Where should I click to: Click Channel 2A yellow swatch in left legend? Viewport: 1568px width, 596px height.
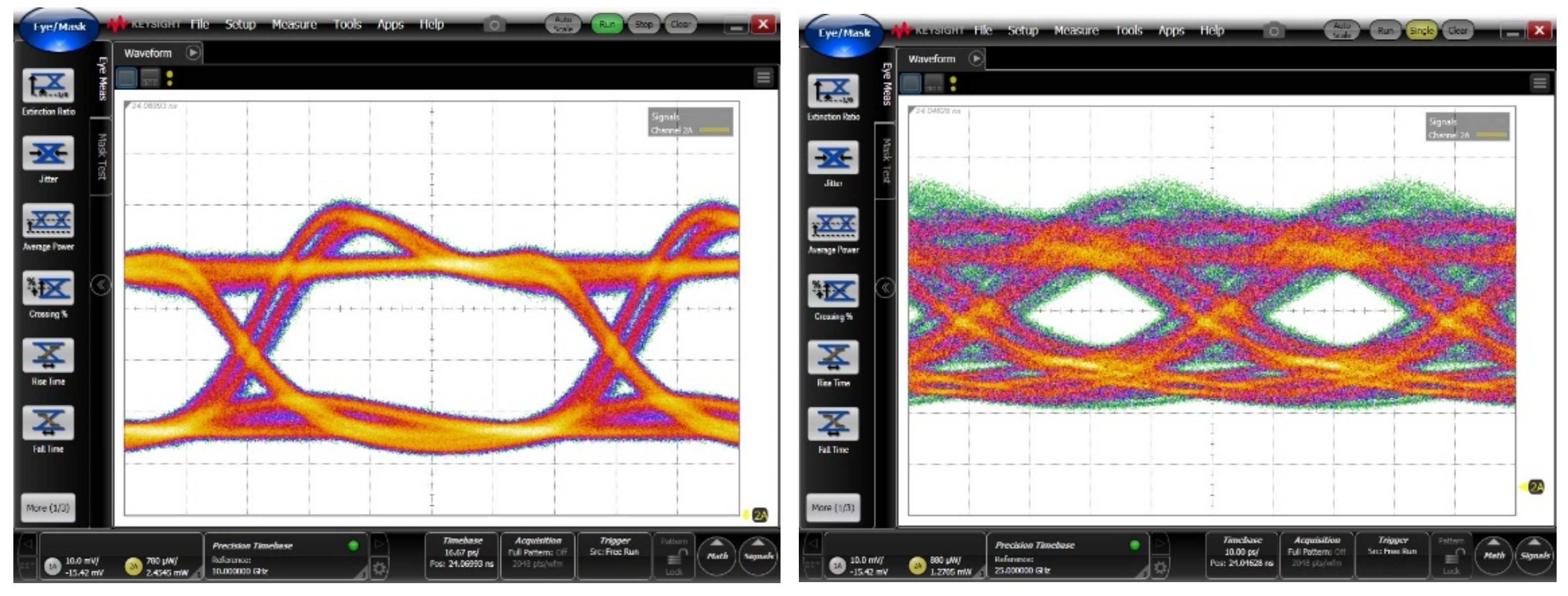click(714, 130)
